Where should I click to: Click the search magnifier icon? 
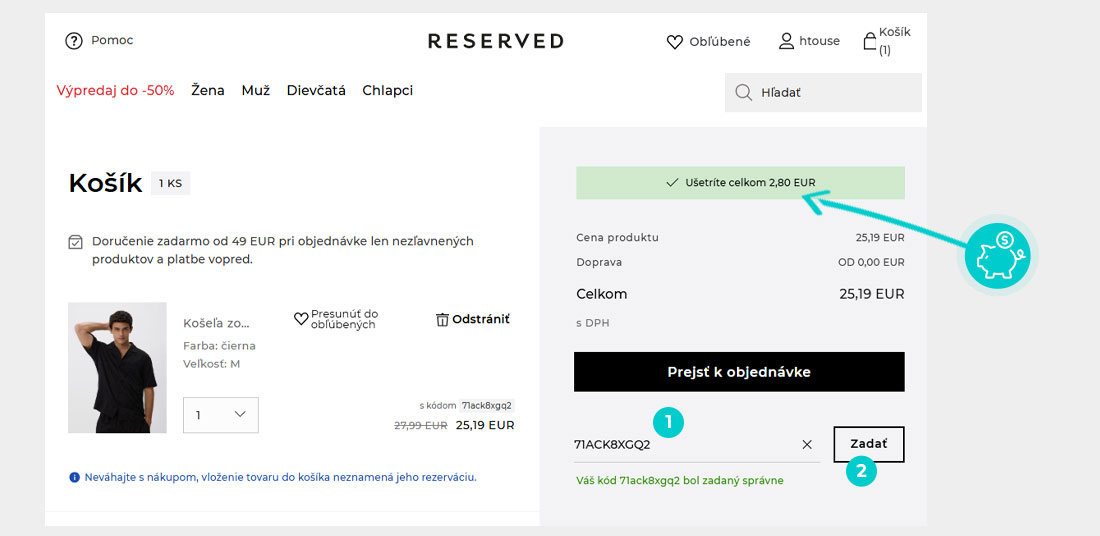[x=744, y=92]
